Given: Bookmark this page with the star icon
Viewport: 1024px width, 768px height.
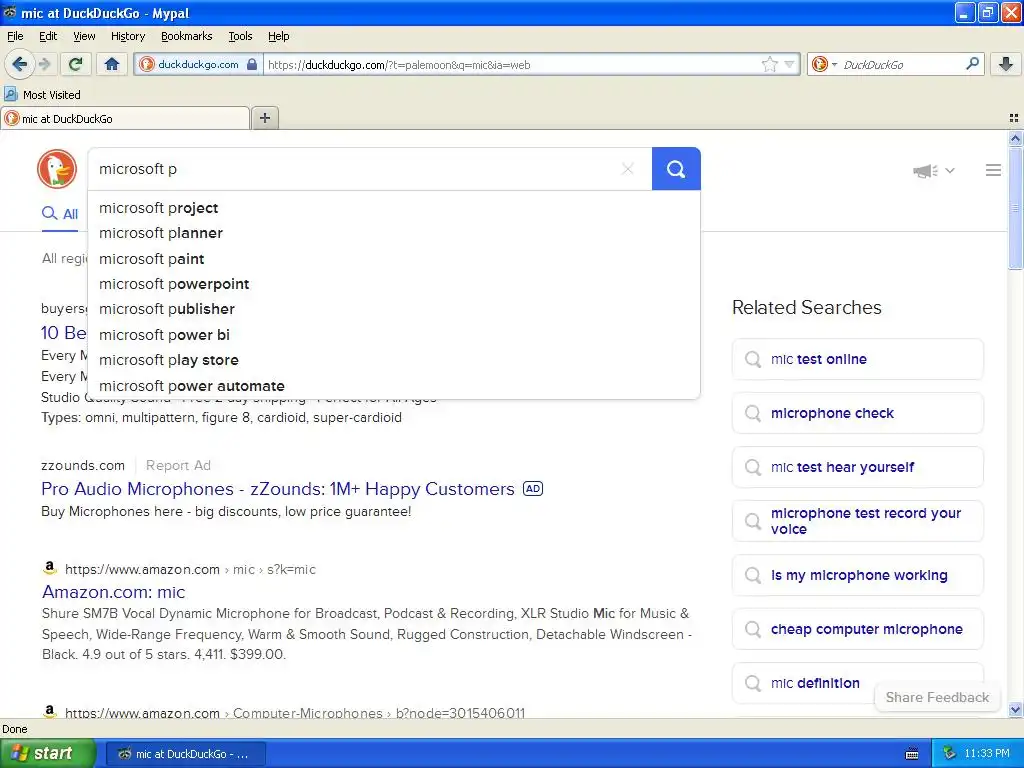Looking at the screenshot, I should pyautogui.click(x=770, y=64).
